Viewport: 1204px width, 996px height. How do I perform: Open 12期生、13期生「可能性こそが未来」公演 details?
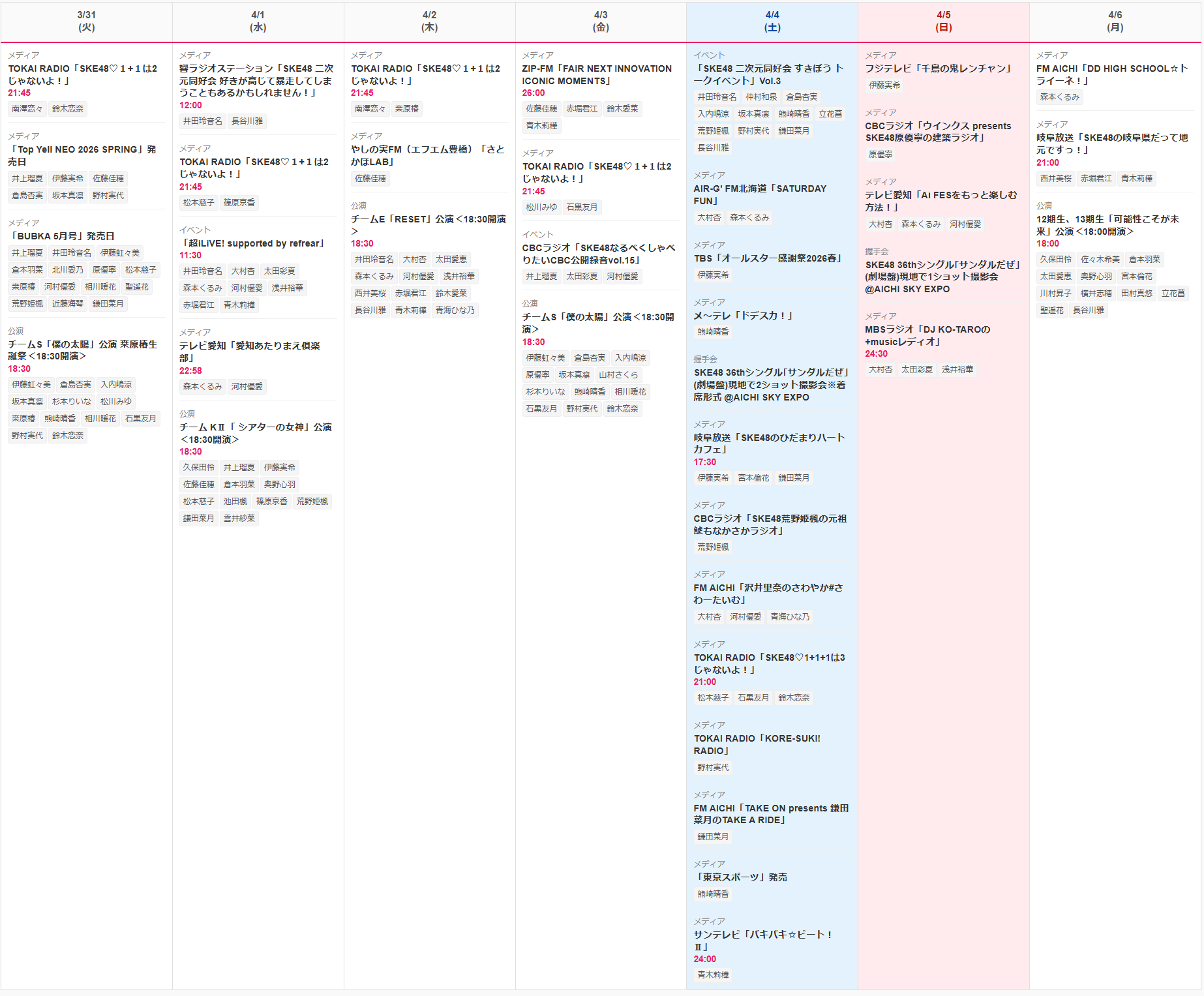point(1107,225)
